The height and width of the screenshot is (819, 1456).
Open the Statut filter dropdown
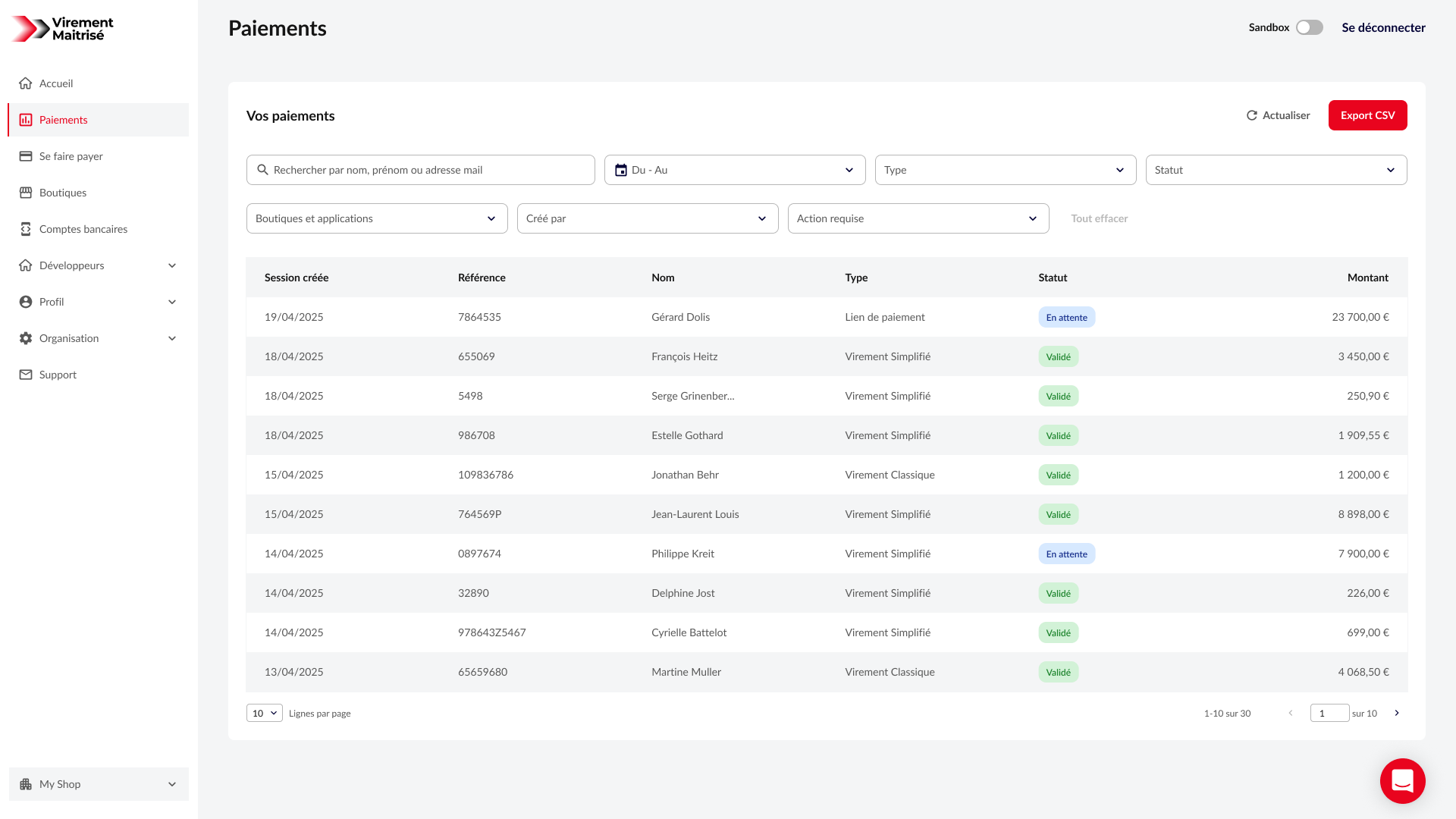pyautogui.click(x=1276, y=170)
